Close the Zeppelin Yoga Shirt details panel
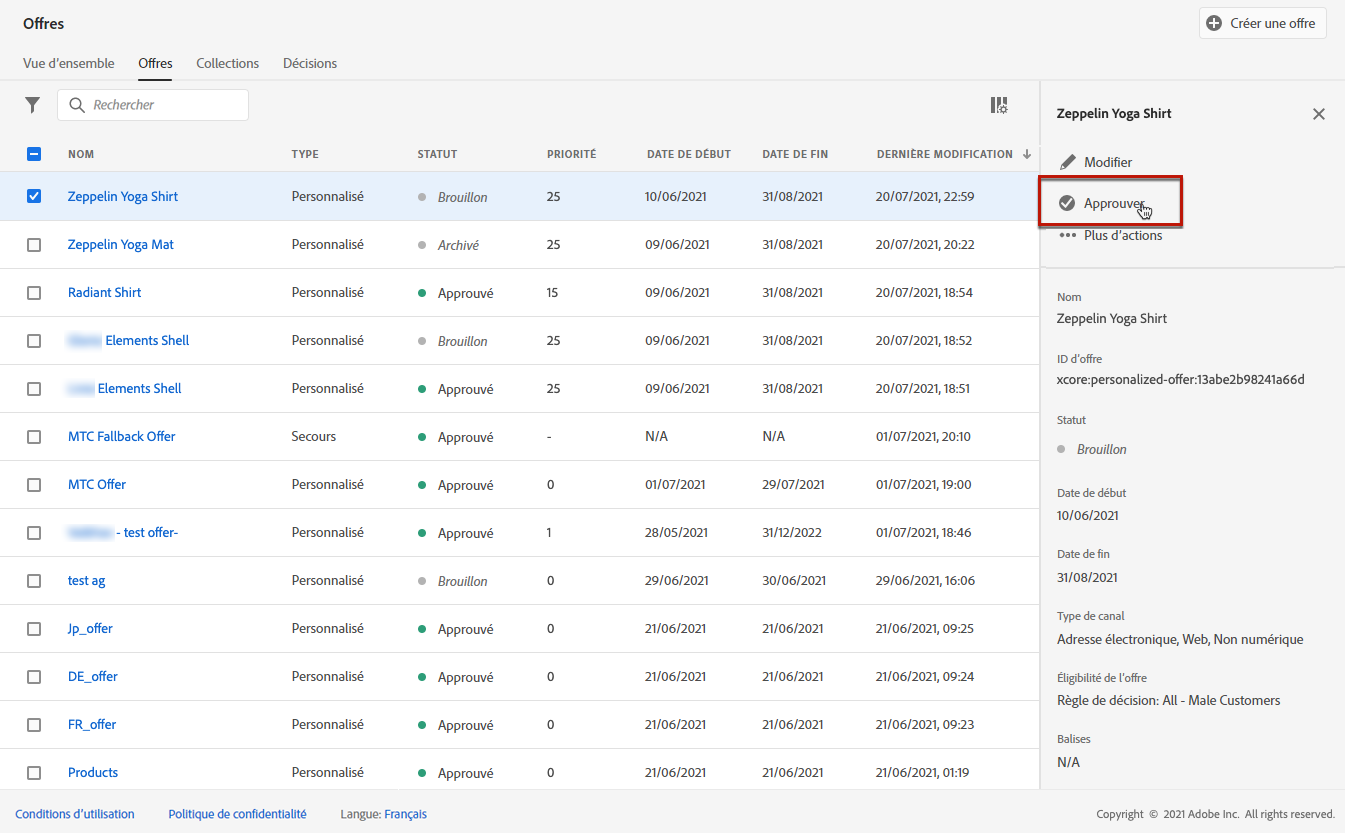Image resolution: width=1345 pixels, height=833 pixels. point(1318,114)
